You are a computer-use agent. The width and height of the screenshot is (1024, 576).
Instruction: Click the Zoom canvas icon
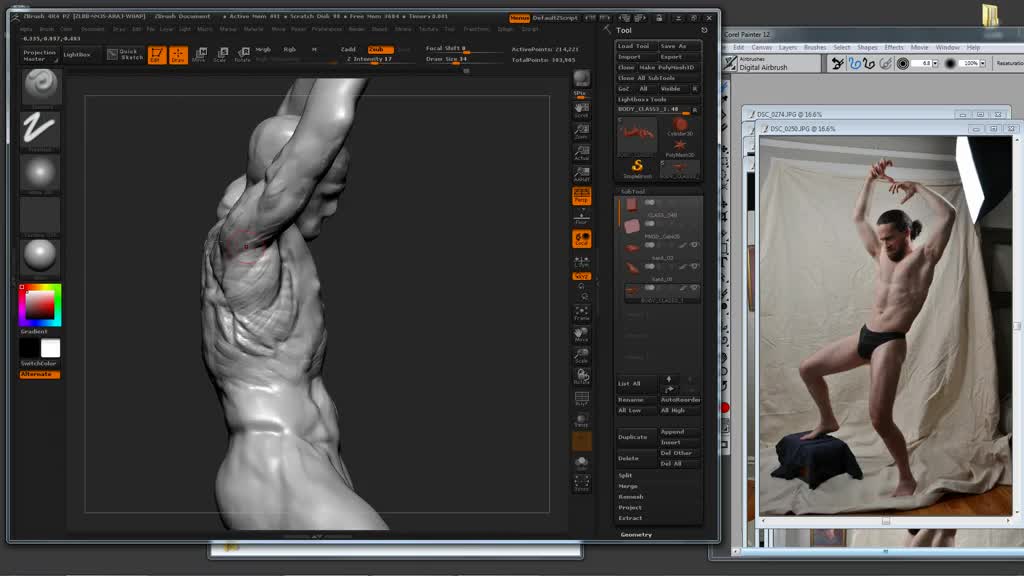click(581, 131)
